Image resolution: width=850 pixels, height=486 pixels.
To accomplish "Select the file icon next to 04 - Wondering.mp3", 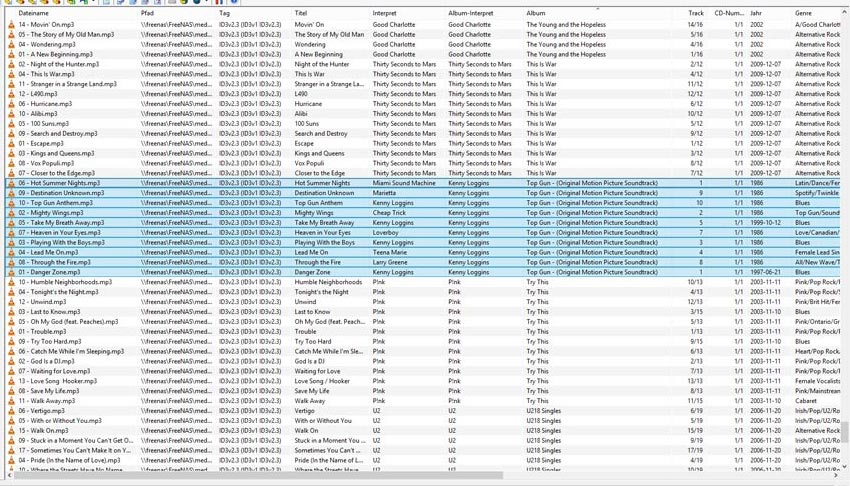I will 11,44.
